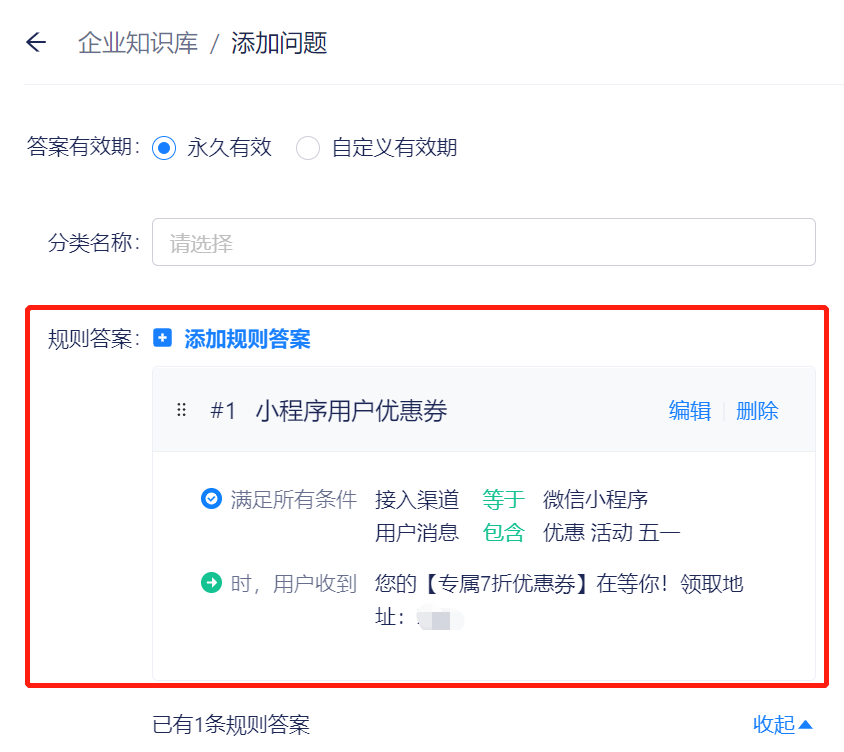Click the blue checkmark icon beside 满足所有条件

(212, 498)
